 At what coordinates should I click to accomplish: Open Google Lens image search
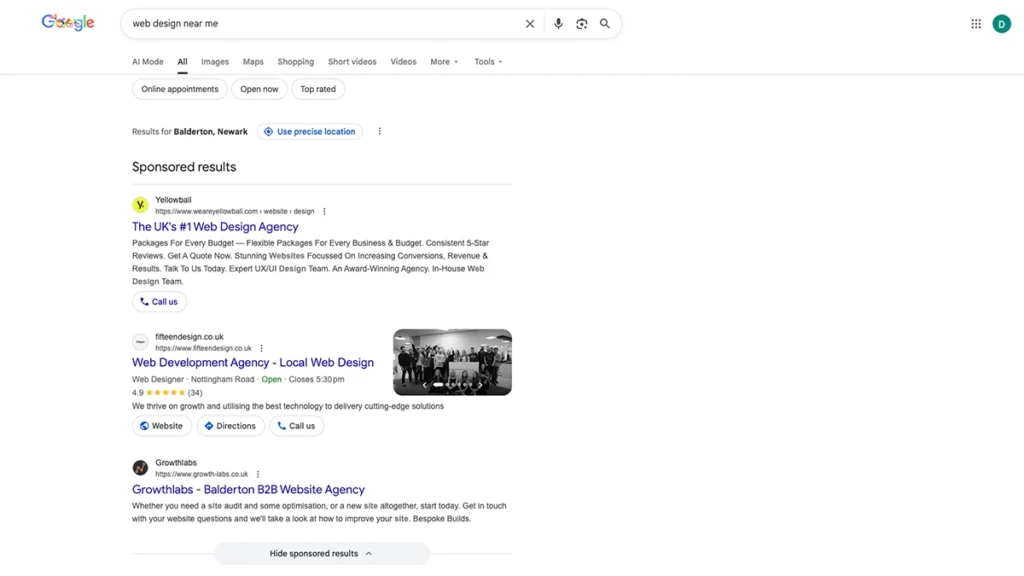[581, 23]
